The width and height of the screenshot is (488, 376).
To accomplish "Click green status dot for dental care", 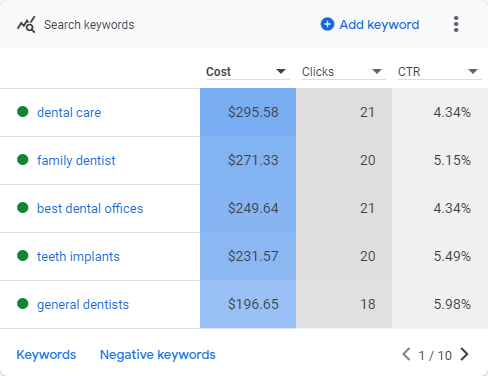I will pyautogui.click(x=23, y=112).
